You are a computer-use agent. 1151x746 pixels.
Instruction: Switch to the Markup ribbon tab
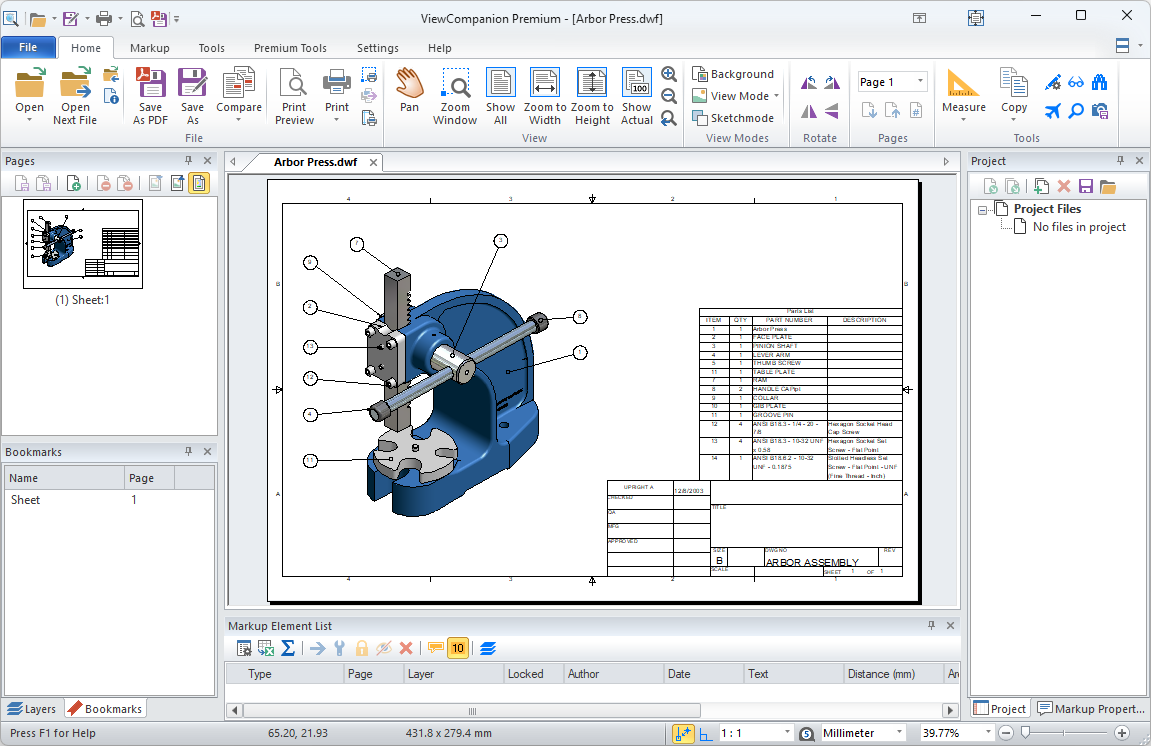click(149, 47)
